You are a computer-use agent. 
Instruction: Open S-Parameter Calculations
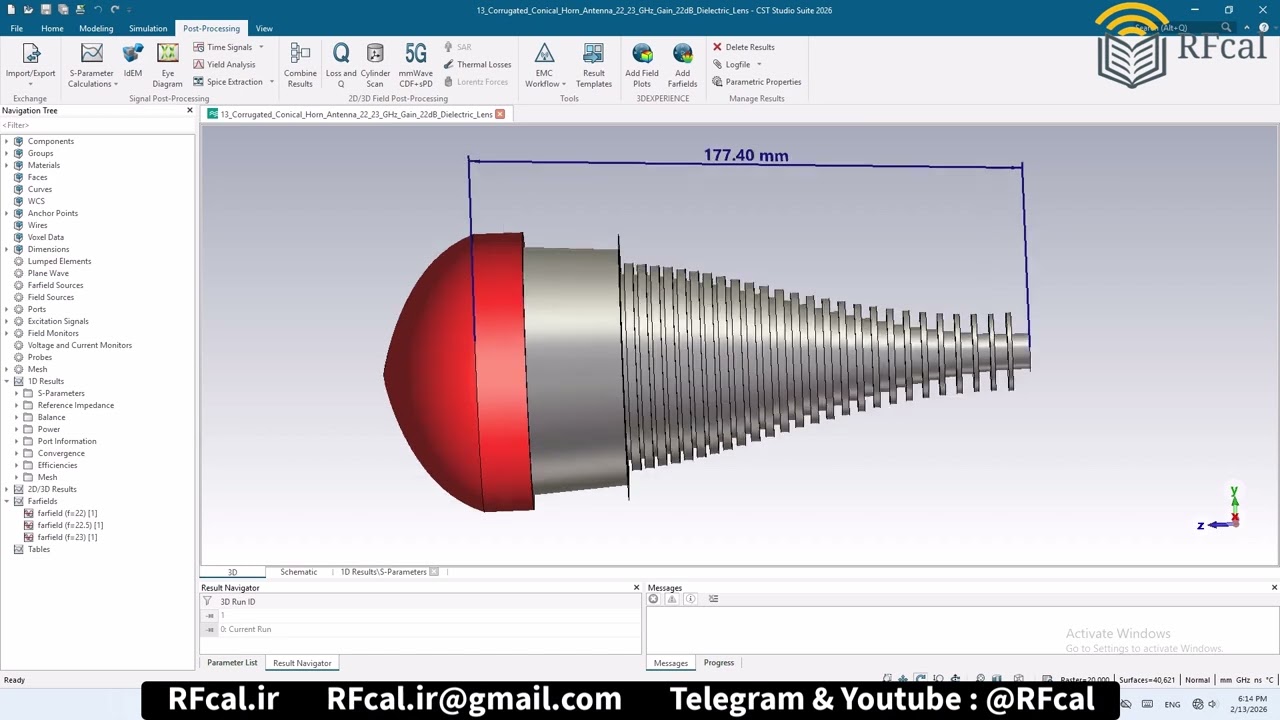coord(91,64)
